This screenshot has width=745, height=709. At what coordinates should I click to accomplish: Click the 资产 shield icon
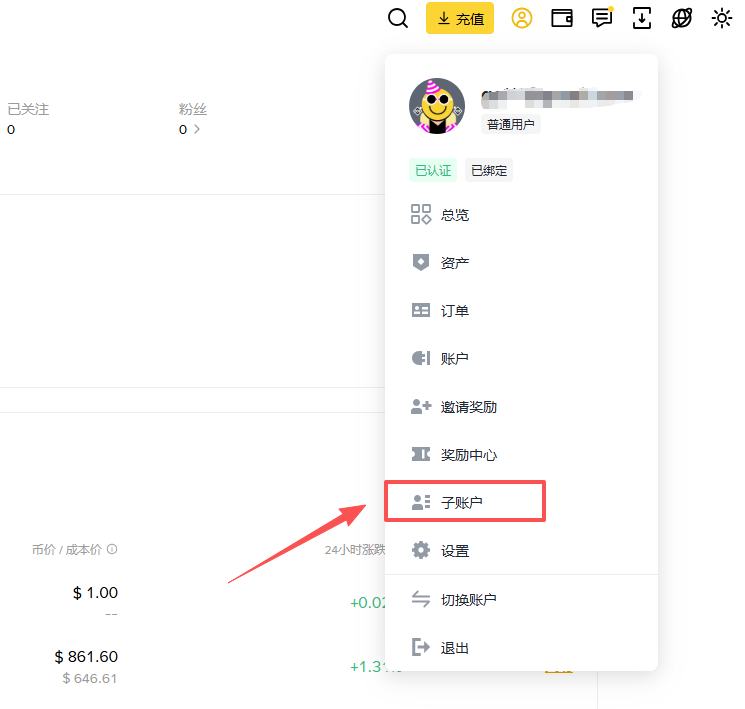coord(420,262)
